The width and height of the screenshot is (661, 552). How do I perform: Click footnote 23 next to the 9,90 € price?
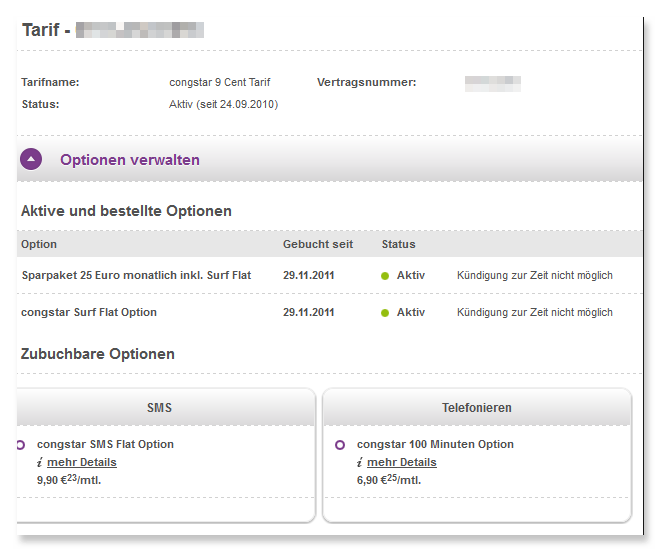(72, 477)
